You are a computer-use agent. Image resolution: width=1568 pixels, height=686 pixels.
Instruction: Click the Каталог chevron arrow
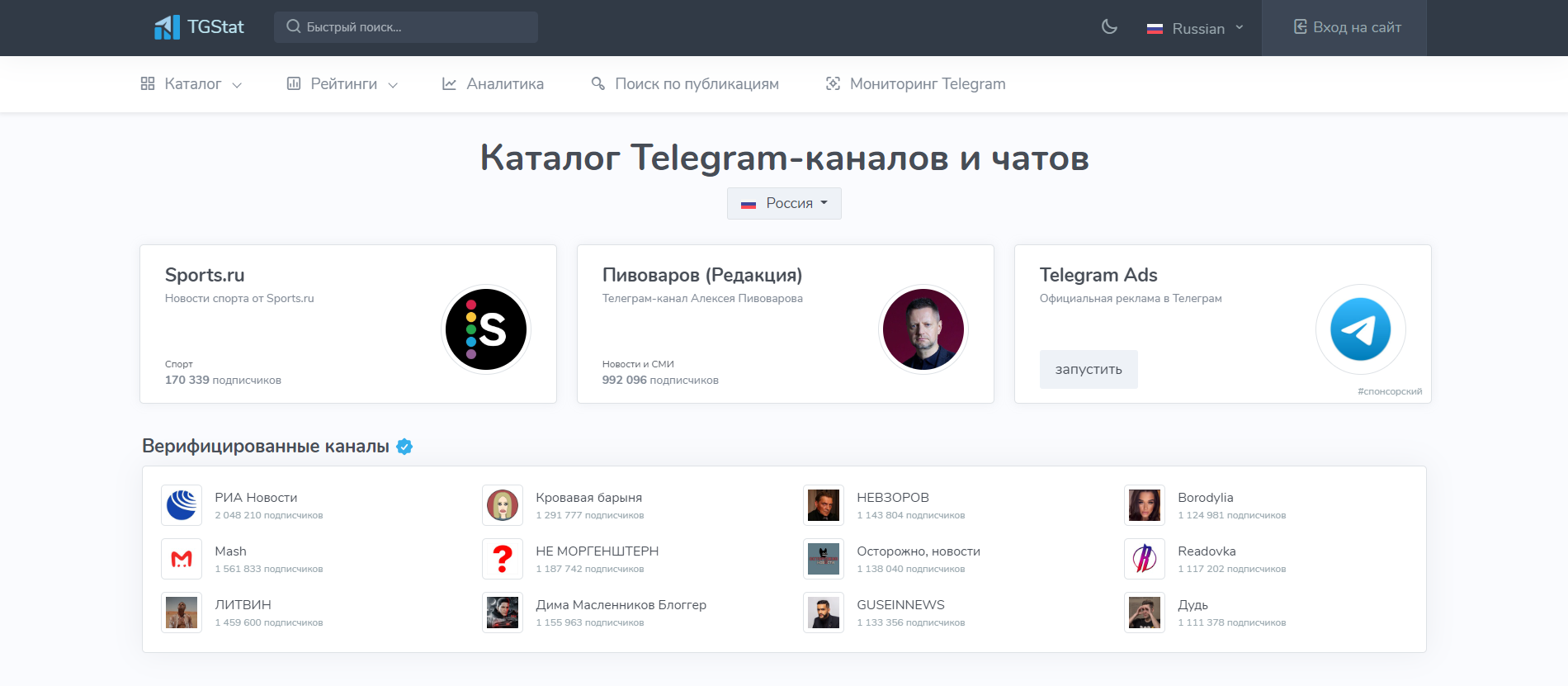(x=237, y=85)
